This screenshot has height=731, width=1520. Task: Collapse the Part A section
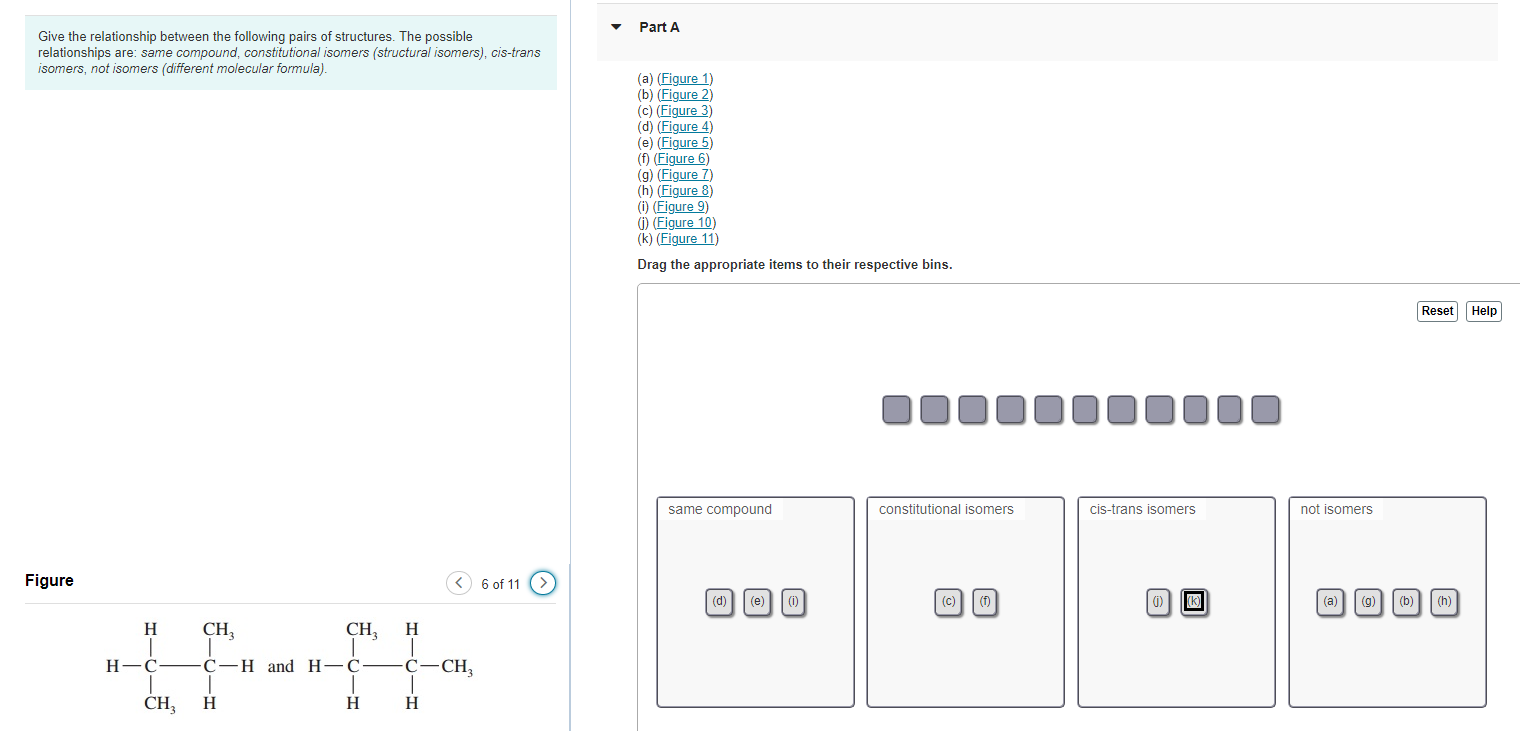tap(615, 27)
